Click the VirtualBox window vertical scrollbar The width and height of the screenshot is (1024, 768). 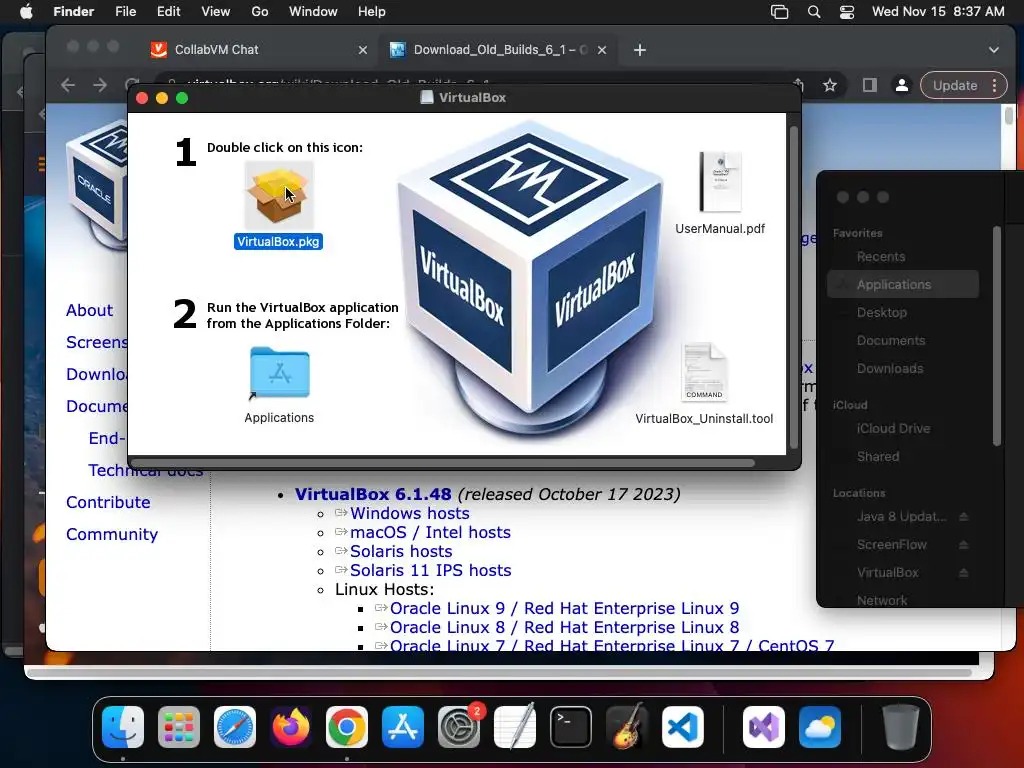pyautogui.click(x=794, y=286)
